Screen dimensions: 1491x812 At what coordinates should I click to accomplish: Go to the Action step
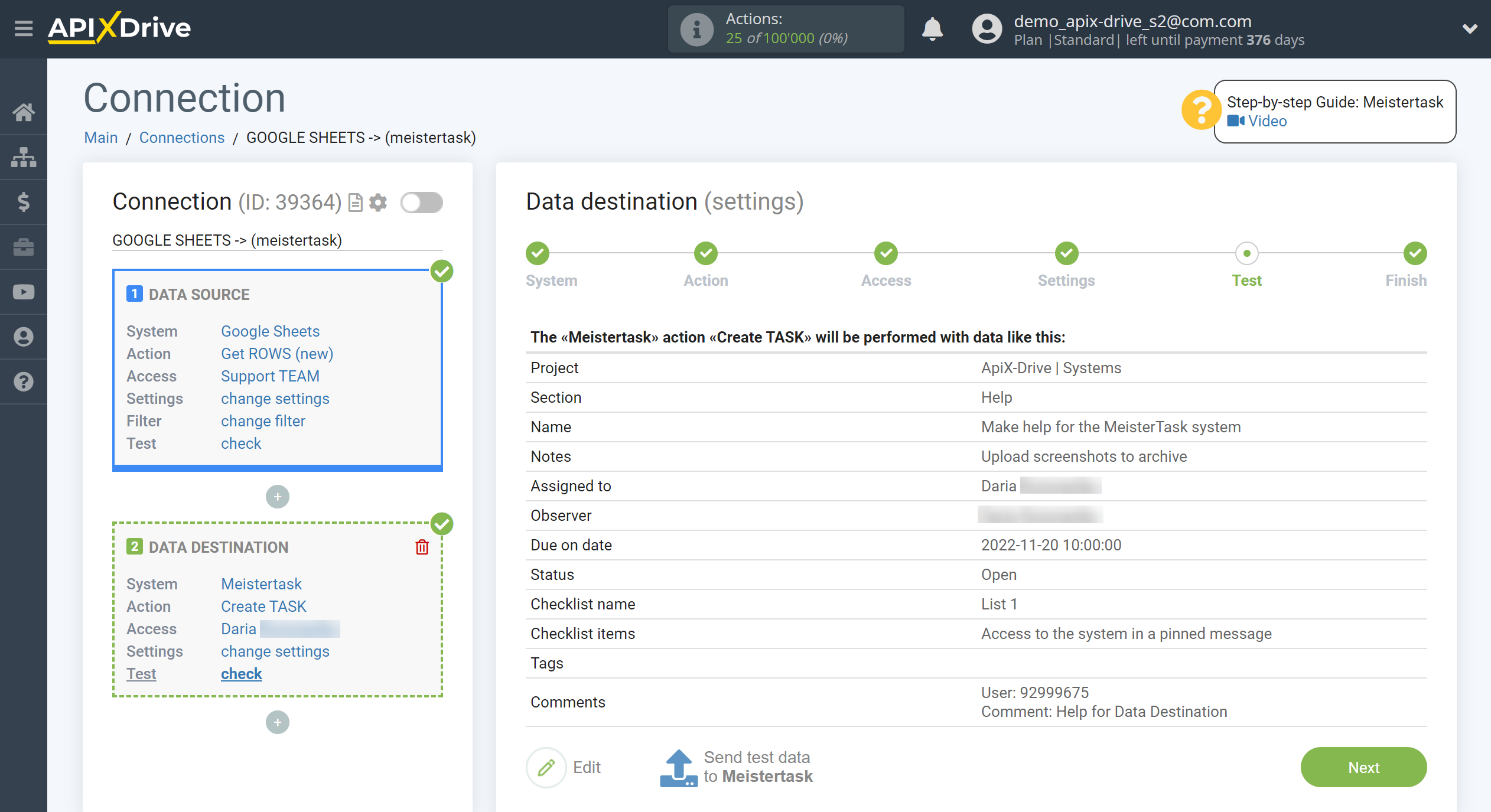coord(706,253)
